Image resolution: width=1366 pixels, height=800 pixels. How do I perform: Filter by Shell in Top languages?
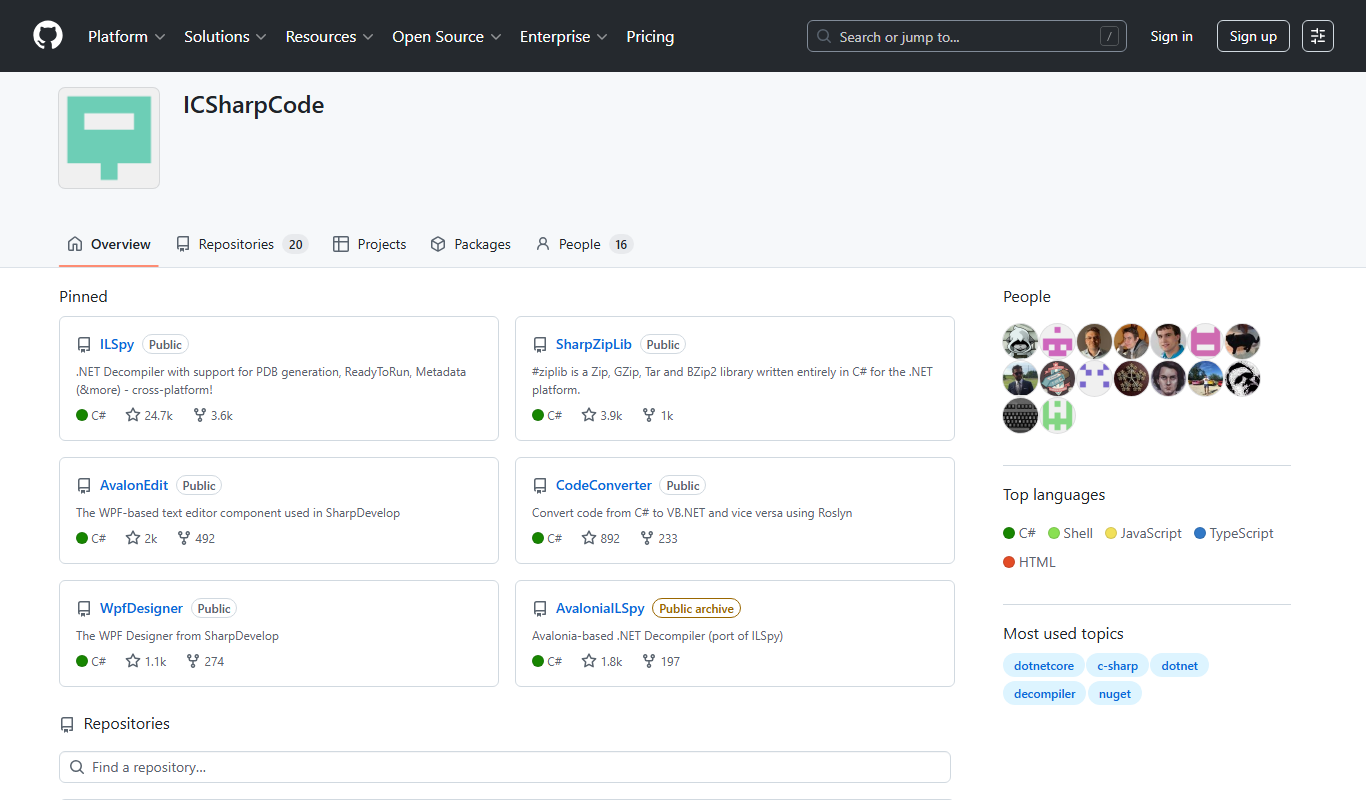pos(1070,533)
